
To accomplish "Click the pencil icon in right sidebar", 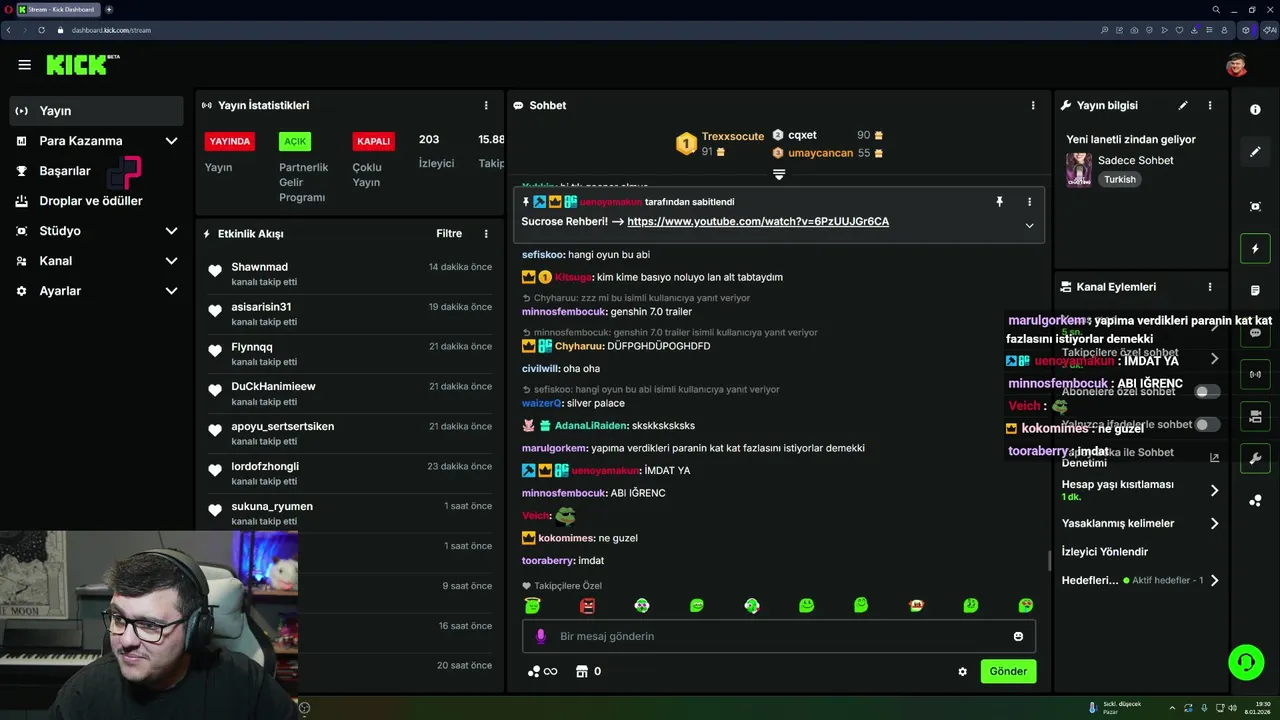I will (1255, 152).
